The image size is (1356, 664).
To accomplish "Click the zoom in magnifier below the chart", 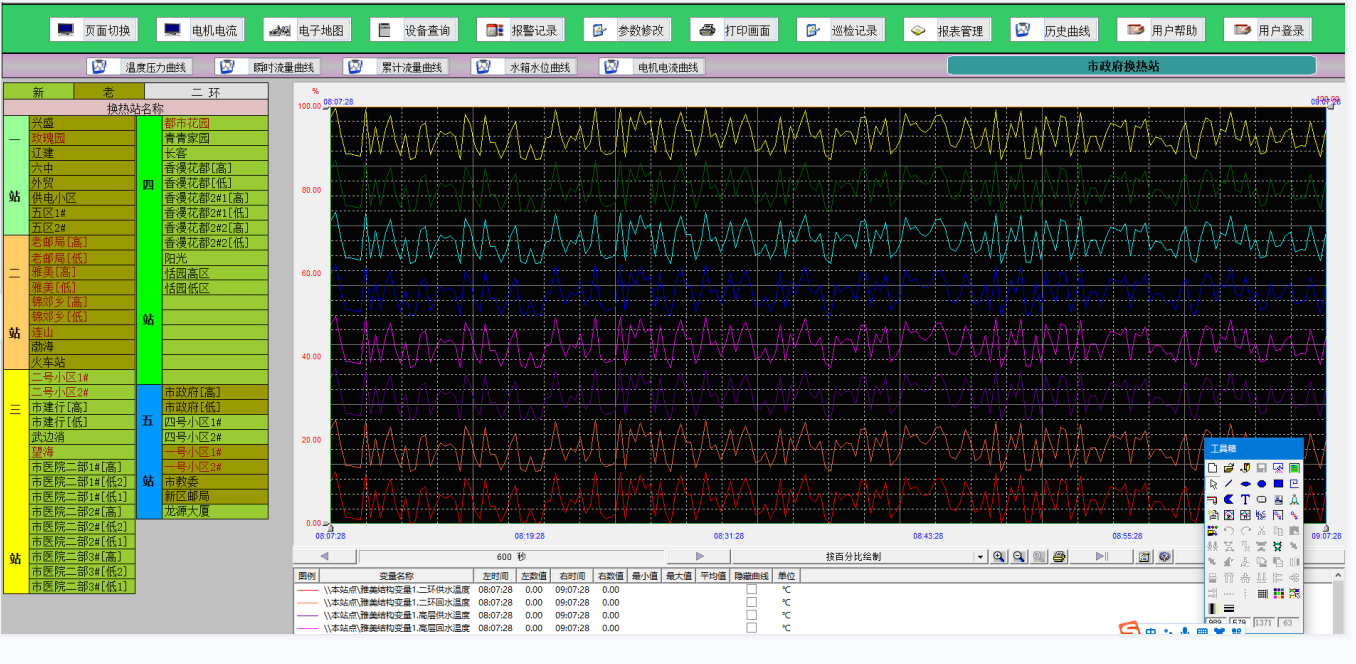I will [998, 557].
